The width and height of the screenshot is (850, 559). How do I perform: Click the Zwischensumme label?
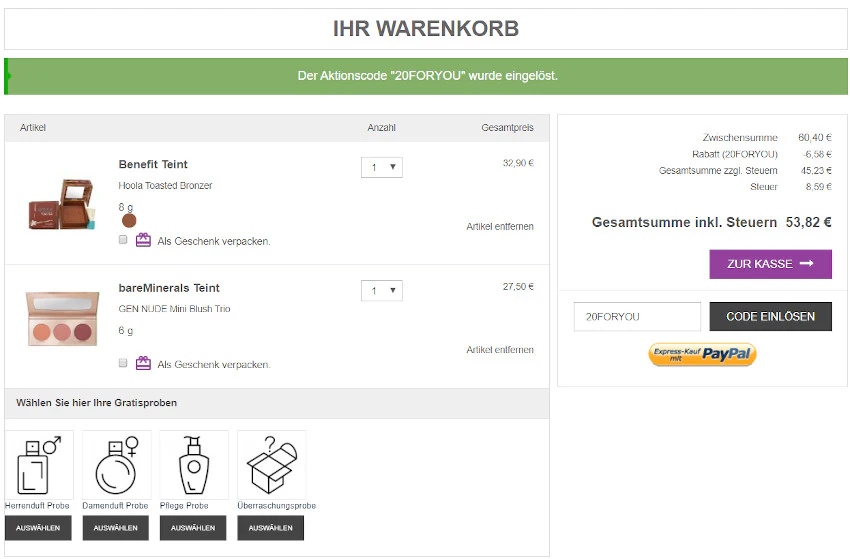(x=740, y=138)
